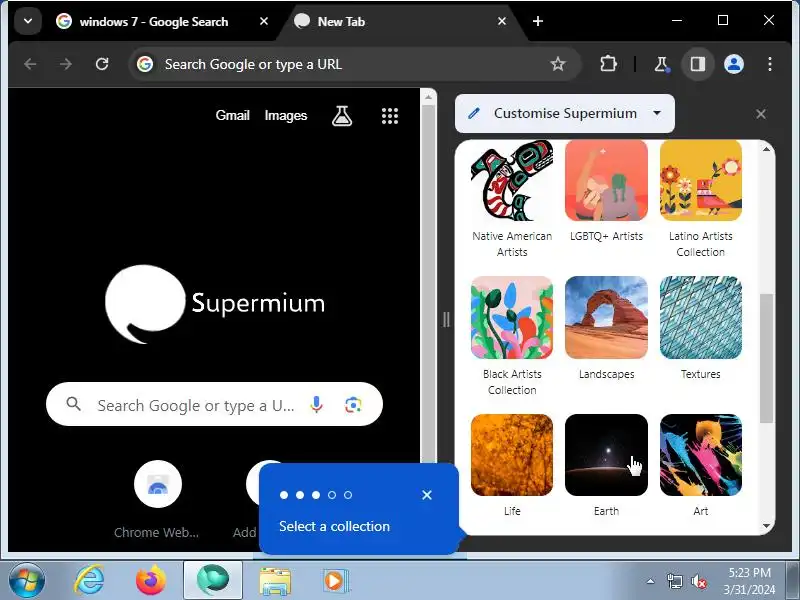This screenshot has height=600, width=800.
Task: Open the Extensions puzzle icon
Action: point(608,64)
